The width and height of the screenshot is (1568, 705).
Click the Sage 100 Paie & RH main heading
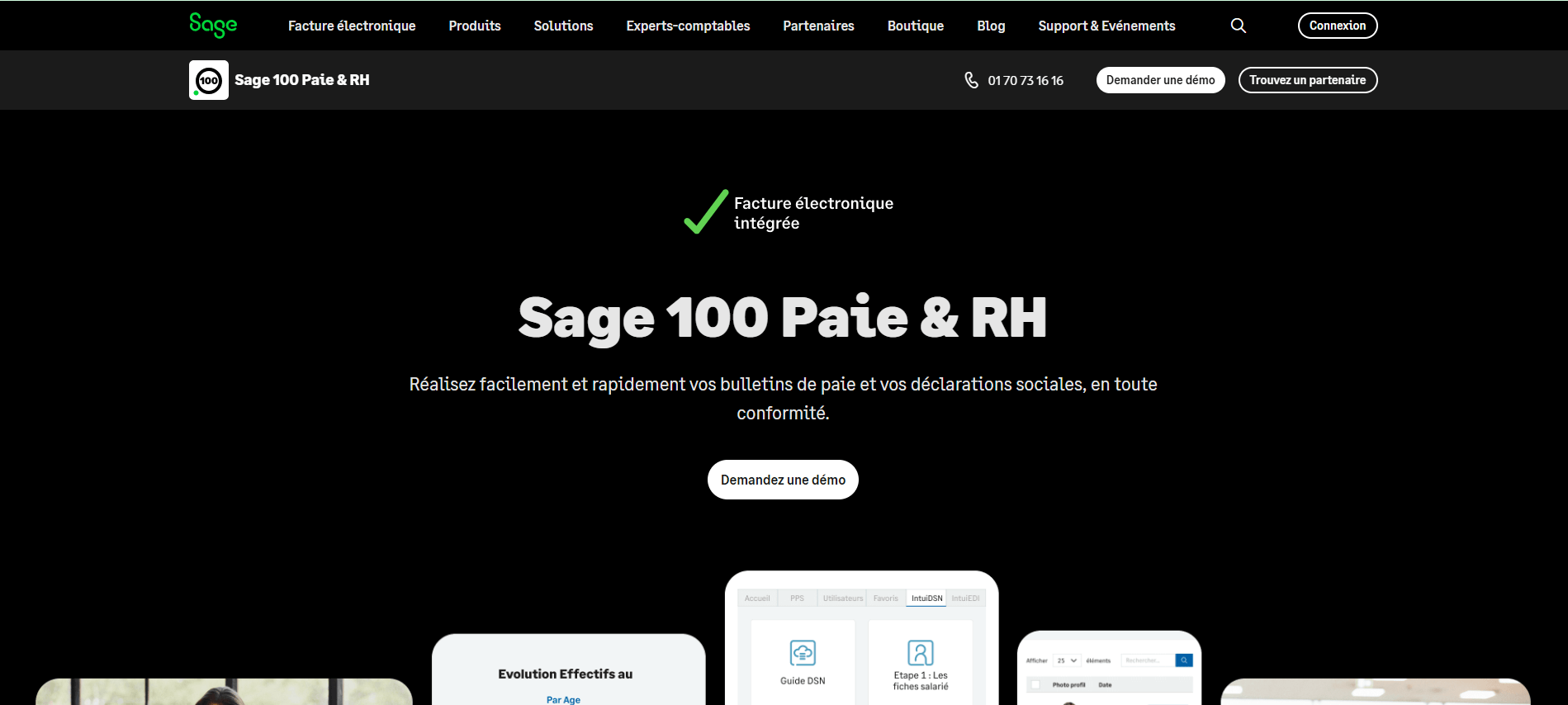pyautogui.click(x=783, y=318)
